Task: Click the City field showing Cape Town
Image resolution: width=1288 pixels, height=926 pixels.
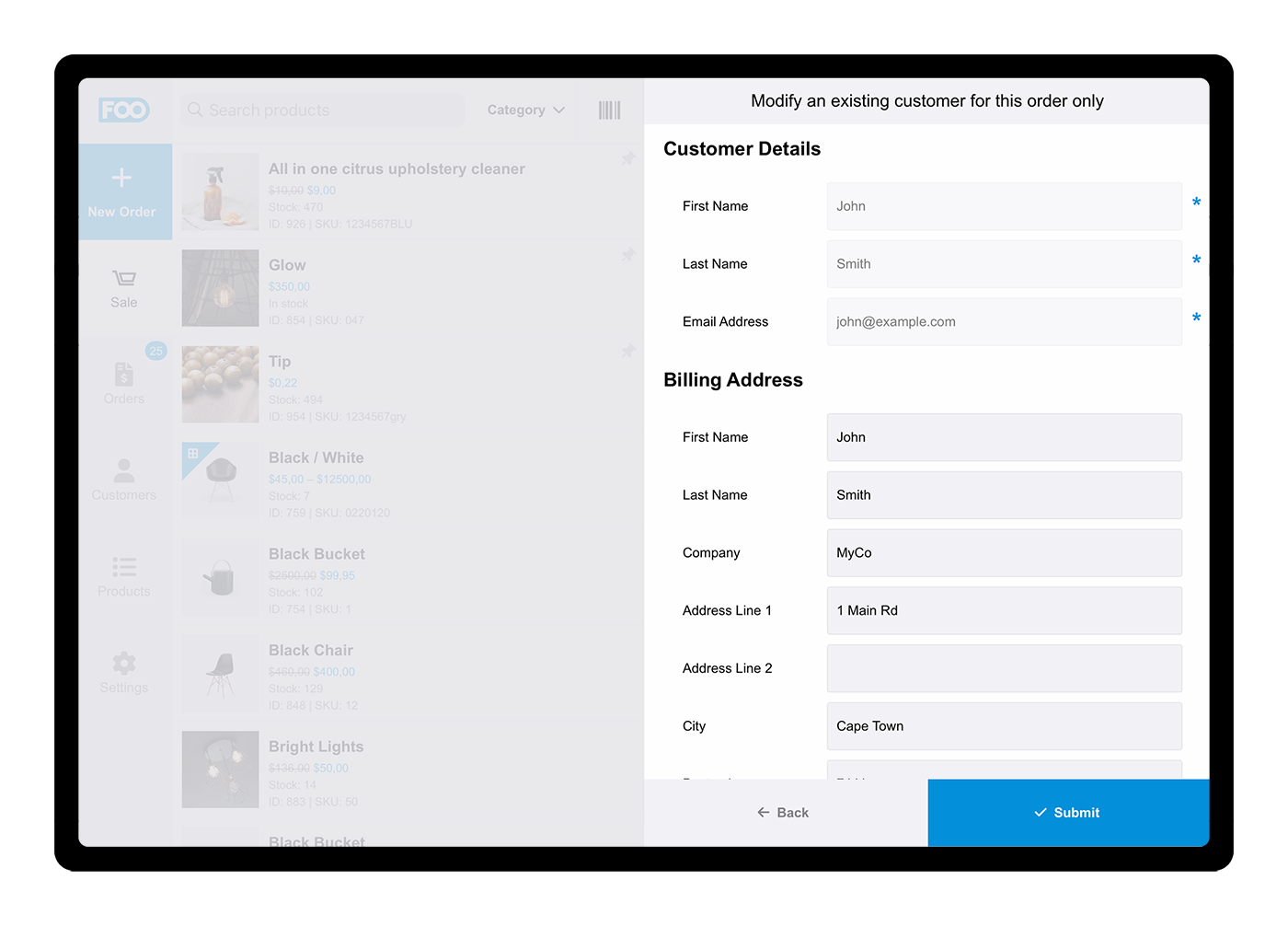Action: tap(1004, 726)
